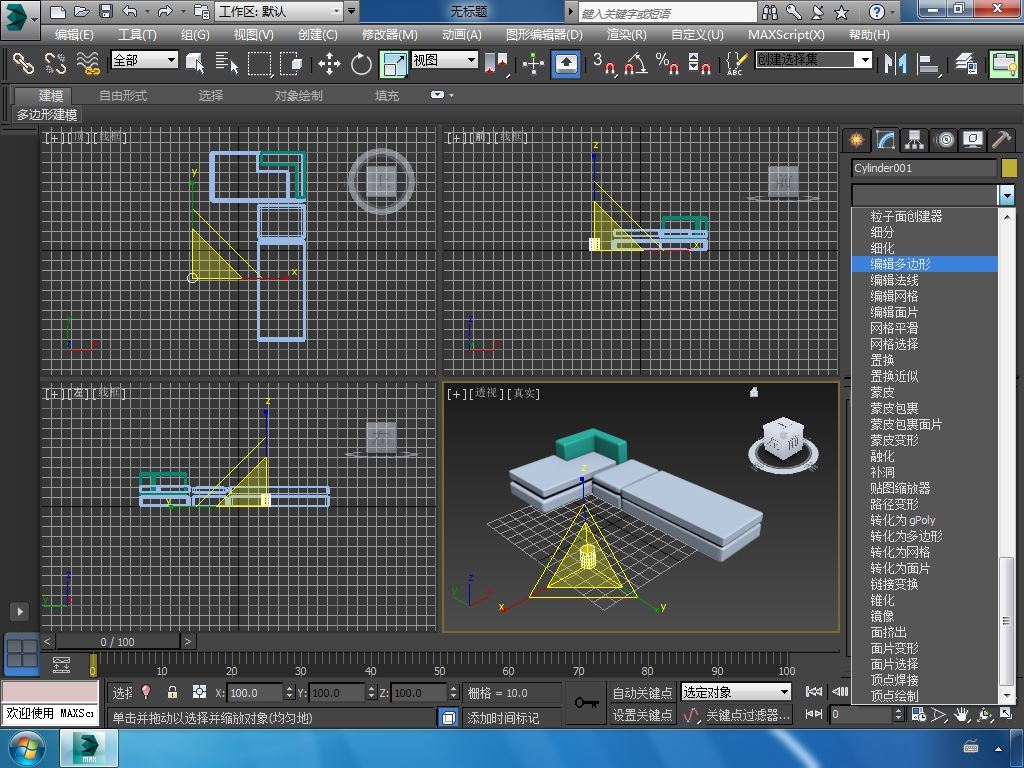Switch to the Create panel tab
The width and height of the screenshot is (1024, 768).
coord(856,140)
